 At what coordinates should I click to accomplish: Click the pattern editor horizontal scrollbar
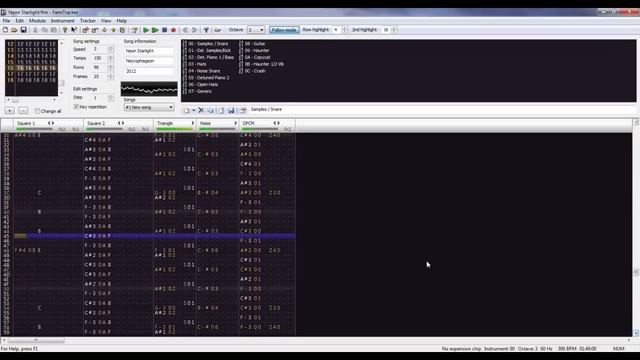(317, 340)
